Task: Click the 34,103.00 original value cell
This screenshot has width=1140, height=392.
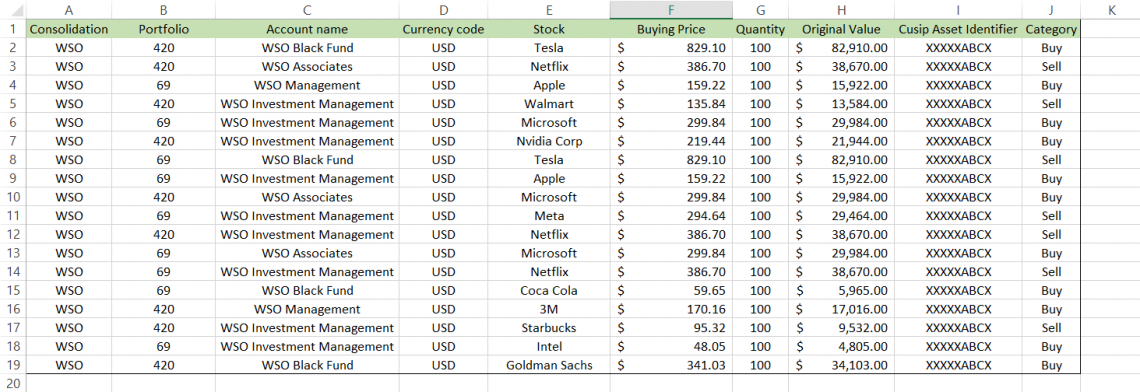Action: 841,365
